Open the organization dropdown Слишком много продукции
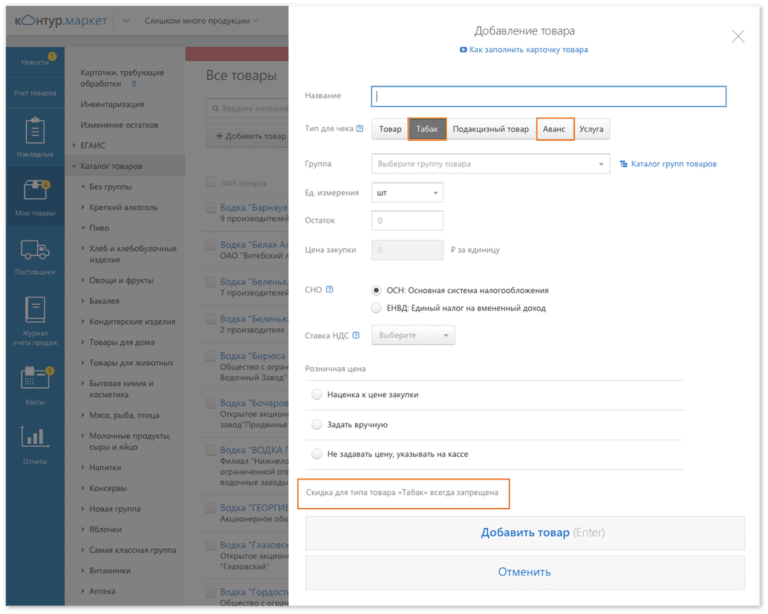Image resolution: width=768 pixels, height=614 pixels. (201, 21)
